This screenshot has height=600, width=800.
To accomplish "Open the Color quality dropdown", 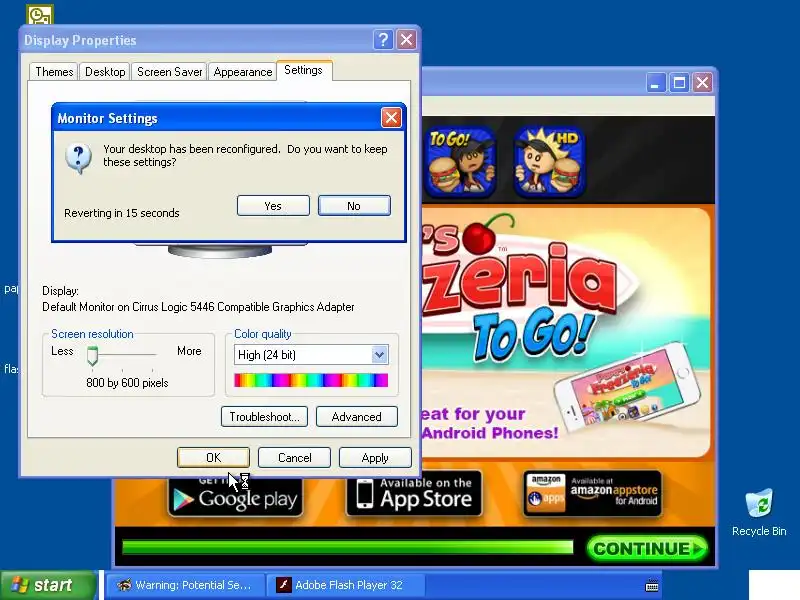I will [379, 355].
